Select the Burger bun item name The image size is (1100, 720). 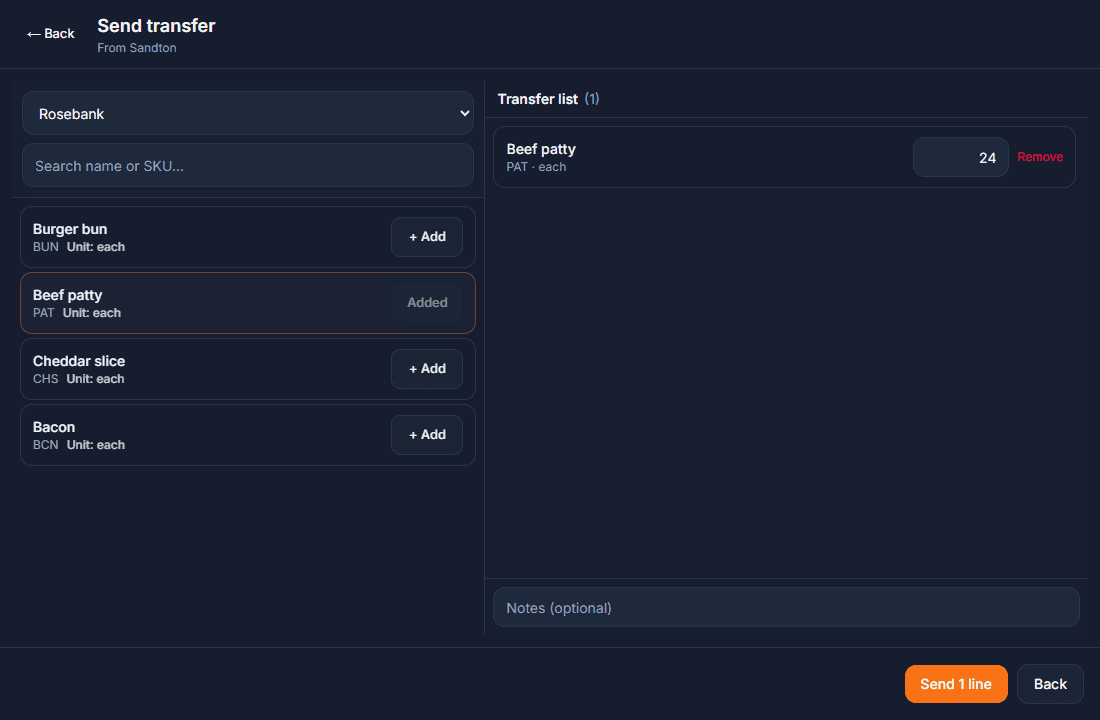tap(70, 229)
